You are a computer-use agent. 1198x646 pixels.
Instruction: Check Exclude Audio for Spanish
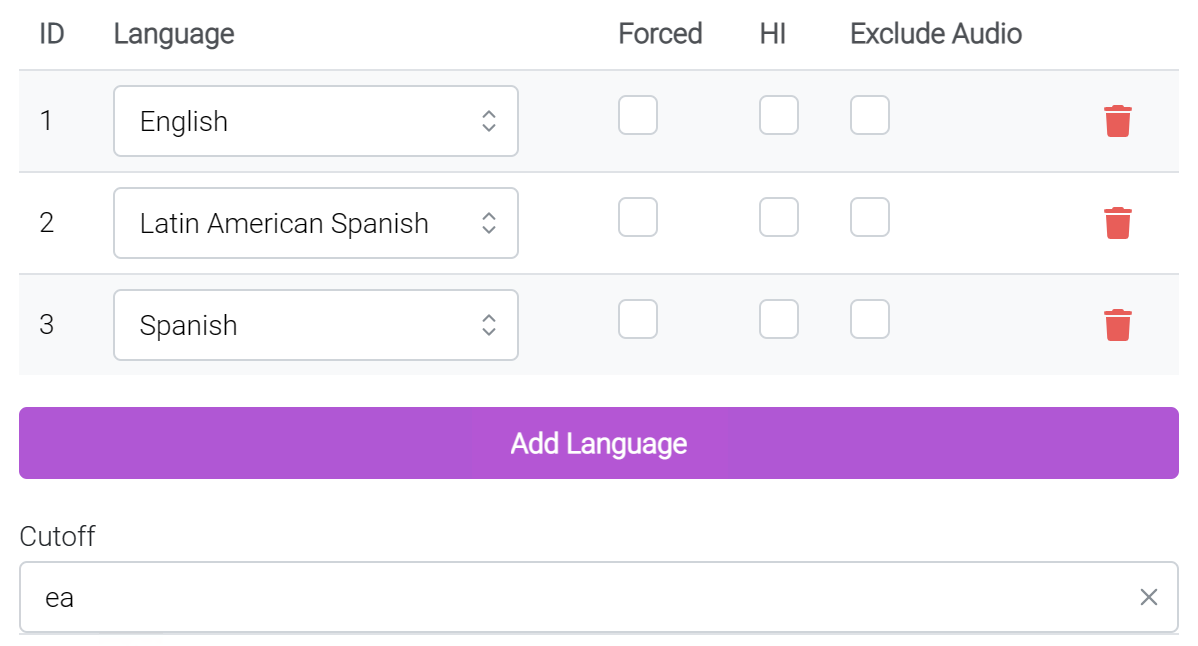869,319
